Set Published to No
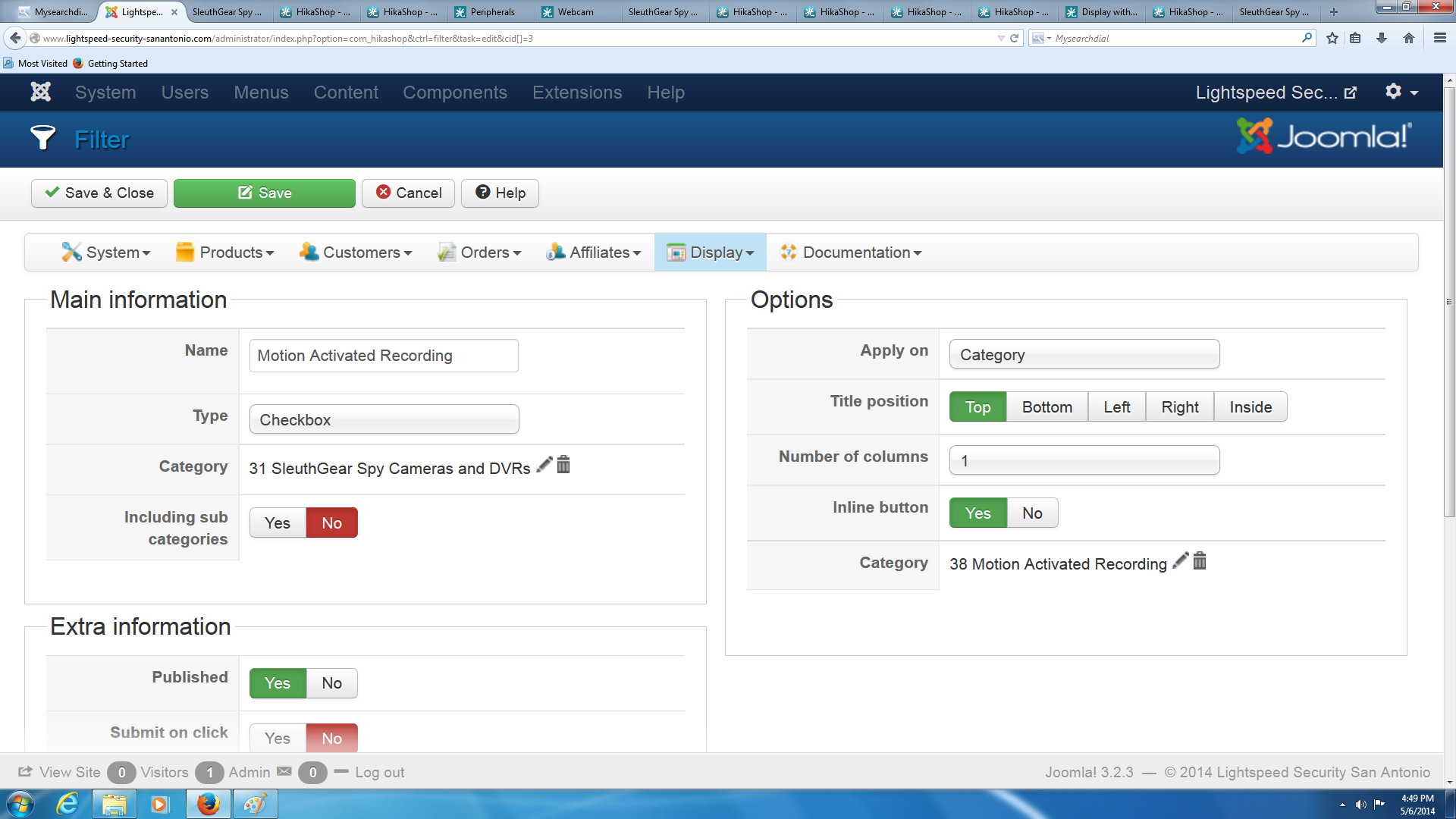Viewport: 1456px width, 819px height. click(331, 683)
